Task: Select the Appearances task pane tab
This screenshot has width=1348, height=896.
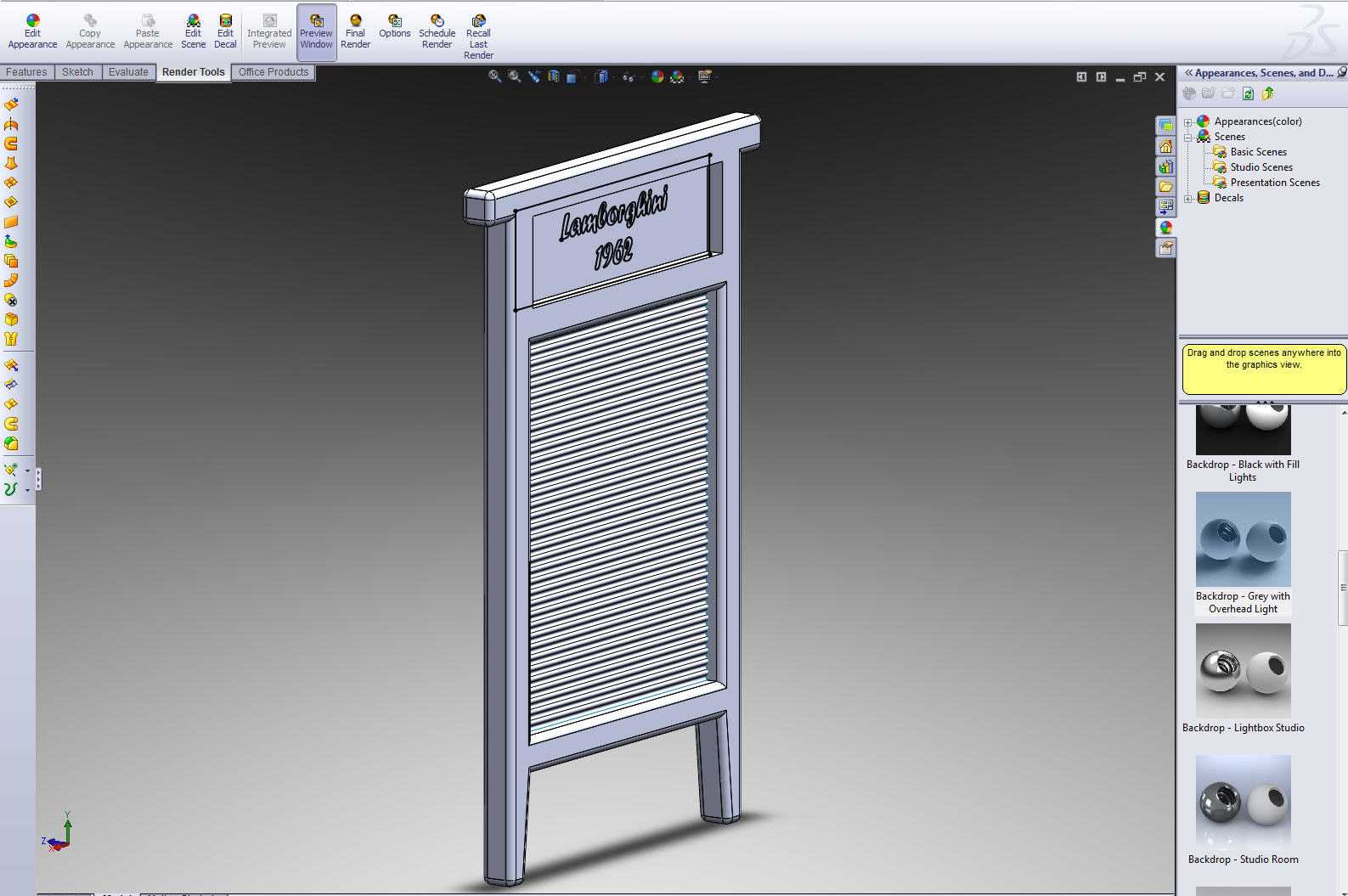Action: 1165,228
